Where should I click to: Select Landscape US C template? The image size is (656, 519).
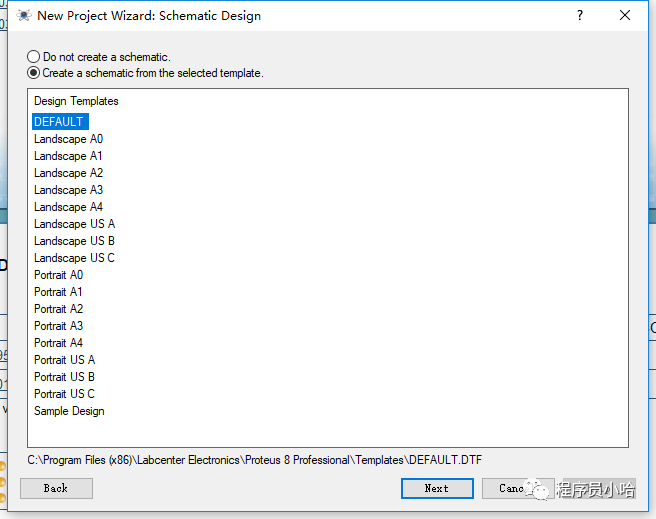pyautogui.click(x=74, y=258)
